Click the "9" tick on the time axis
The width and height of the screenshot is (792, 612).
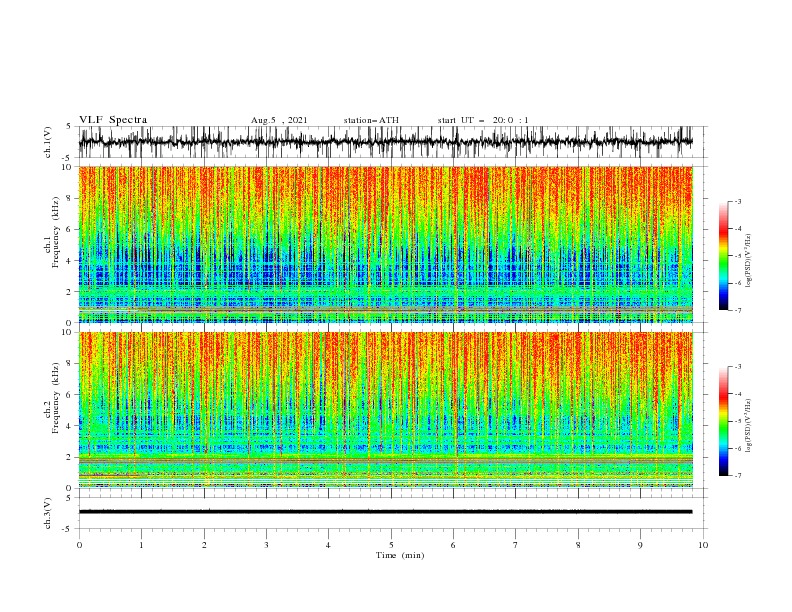tap(640, 545)
